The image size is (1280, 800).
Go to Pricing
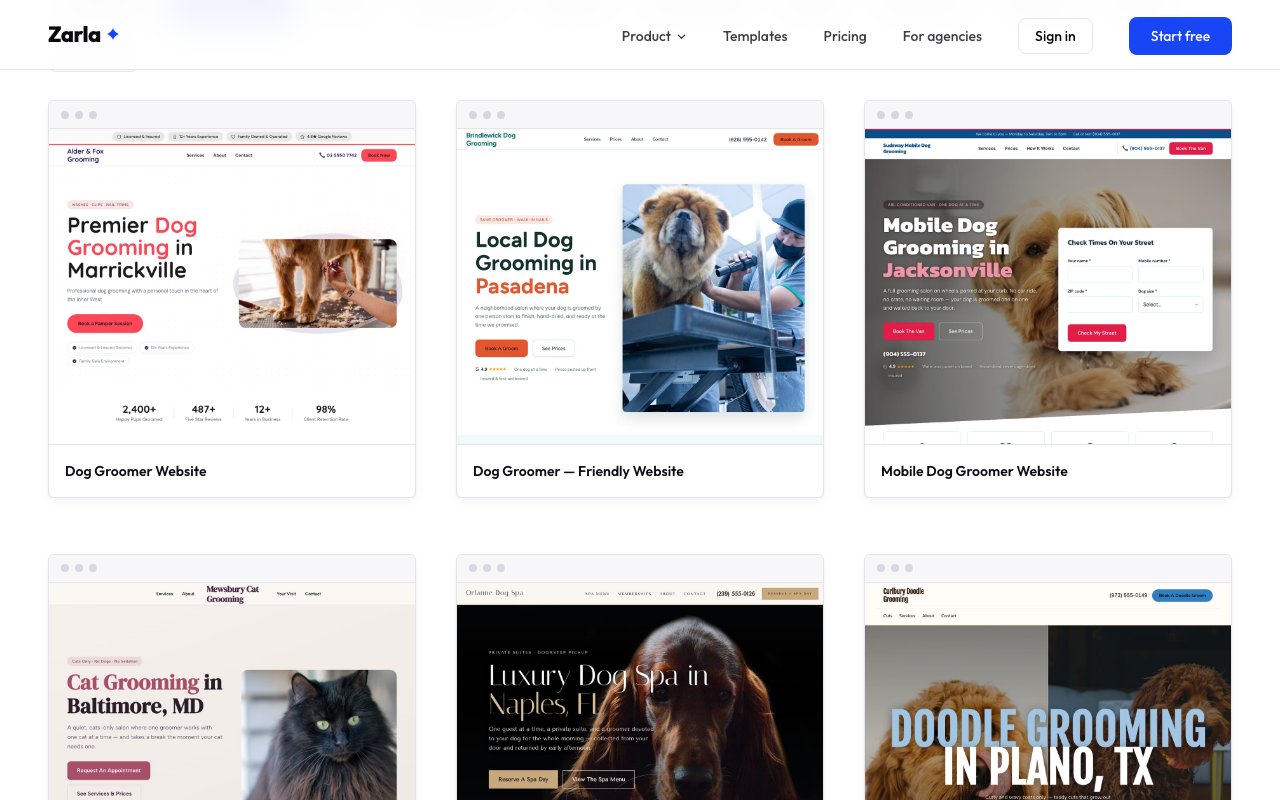pyautogui.click(x=845, y=36)
